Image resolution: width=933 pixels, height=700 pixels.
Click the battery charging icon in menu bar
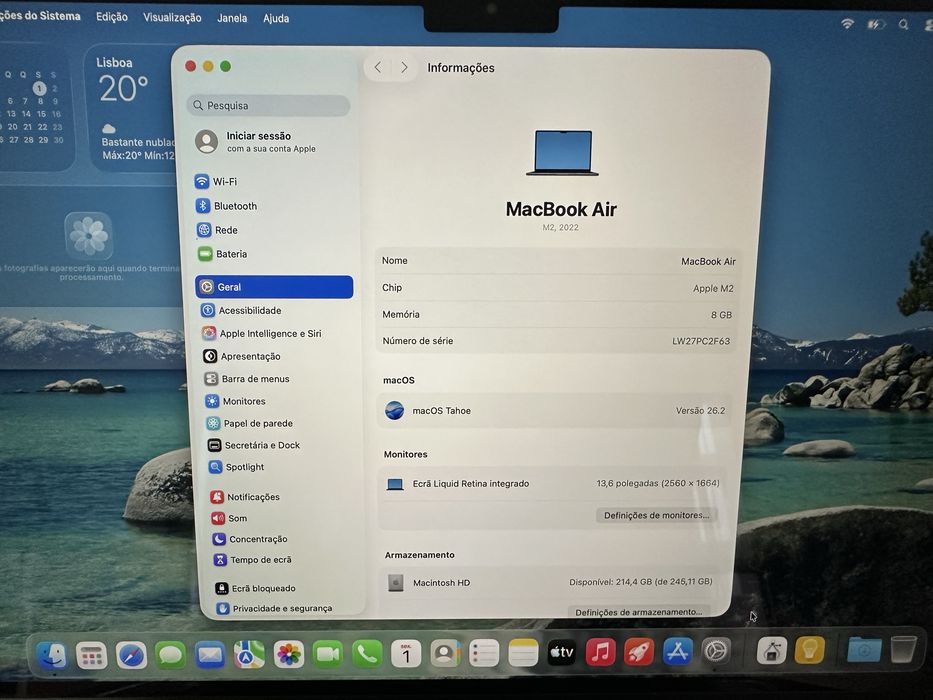(876, 24)
